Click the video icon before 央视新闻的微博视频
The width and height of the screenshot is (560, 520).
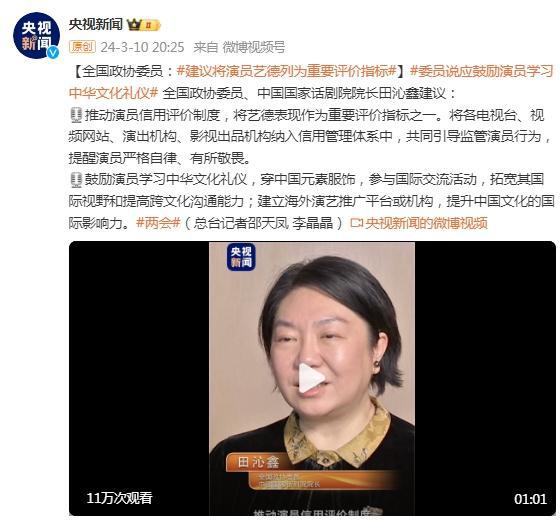(356, 223)
